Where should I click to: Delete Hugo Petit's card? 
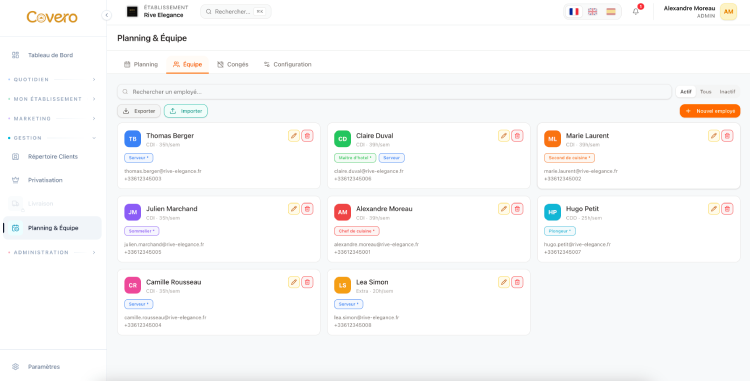tap(727, 209)
